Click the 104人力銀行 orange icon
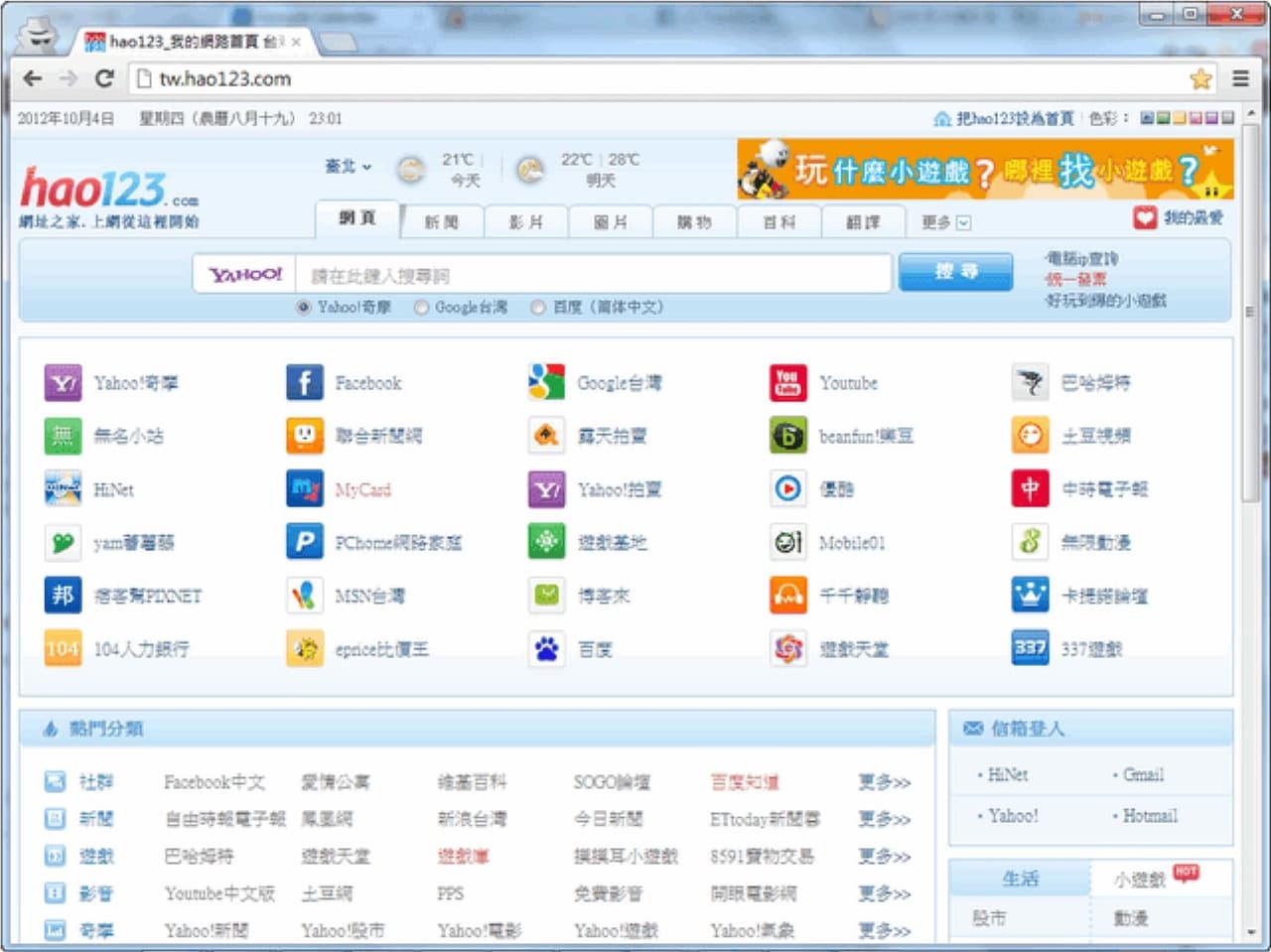The height and width of the screenshot is (952, 1271). click(62, 649)
